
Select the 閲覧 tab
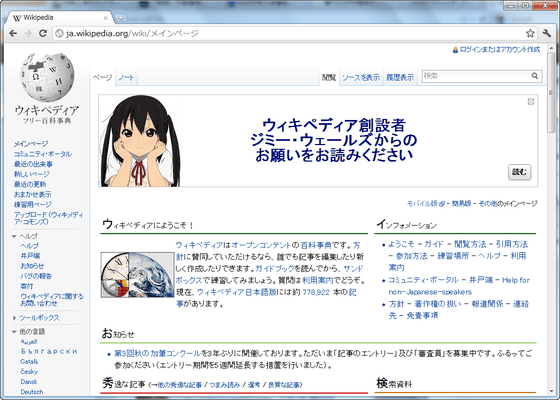(329, 78)
